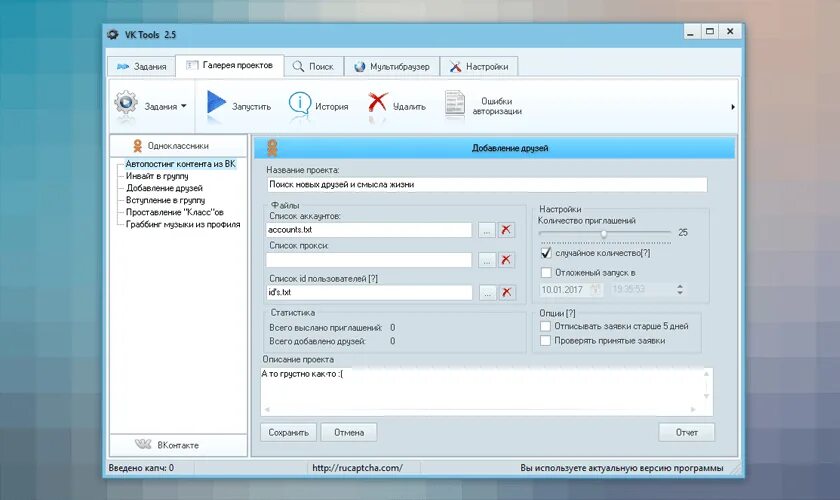Click the Одноклассники logo in sidebar header
Viewport: 840px width, 500px height.
138,145
